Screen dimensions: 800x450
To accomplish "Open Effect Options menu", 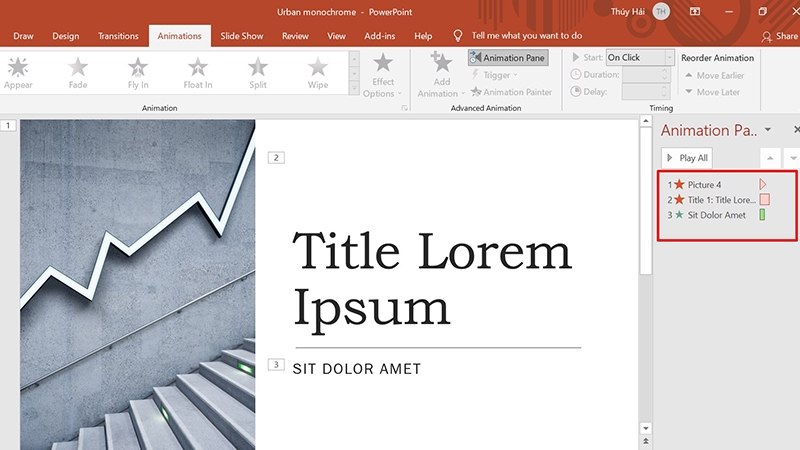I will [x=383, y=76].
